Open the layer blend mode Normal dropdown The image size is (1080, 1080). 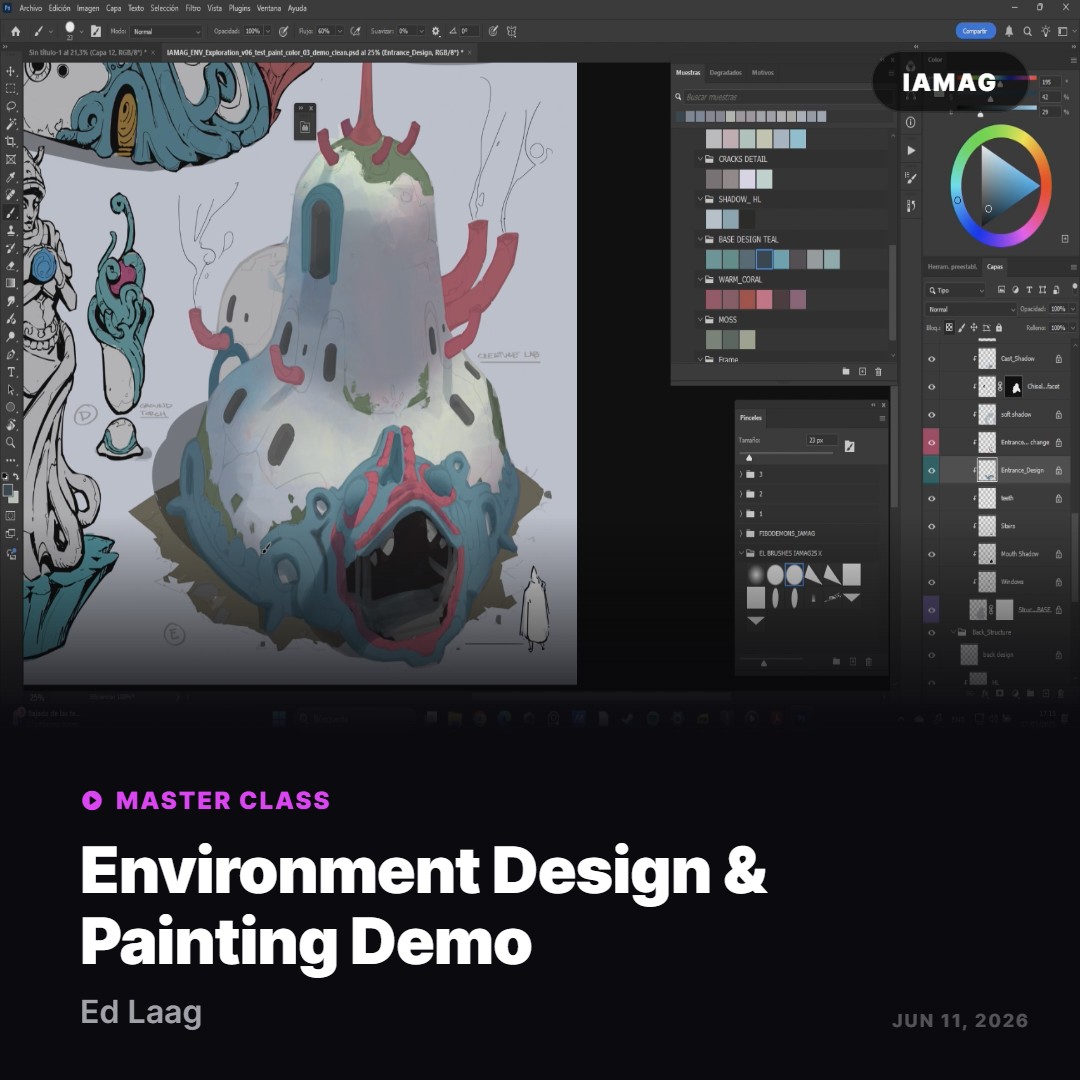971,309
